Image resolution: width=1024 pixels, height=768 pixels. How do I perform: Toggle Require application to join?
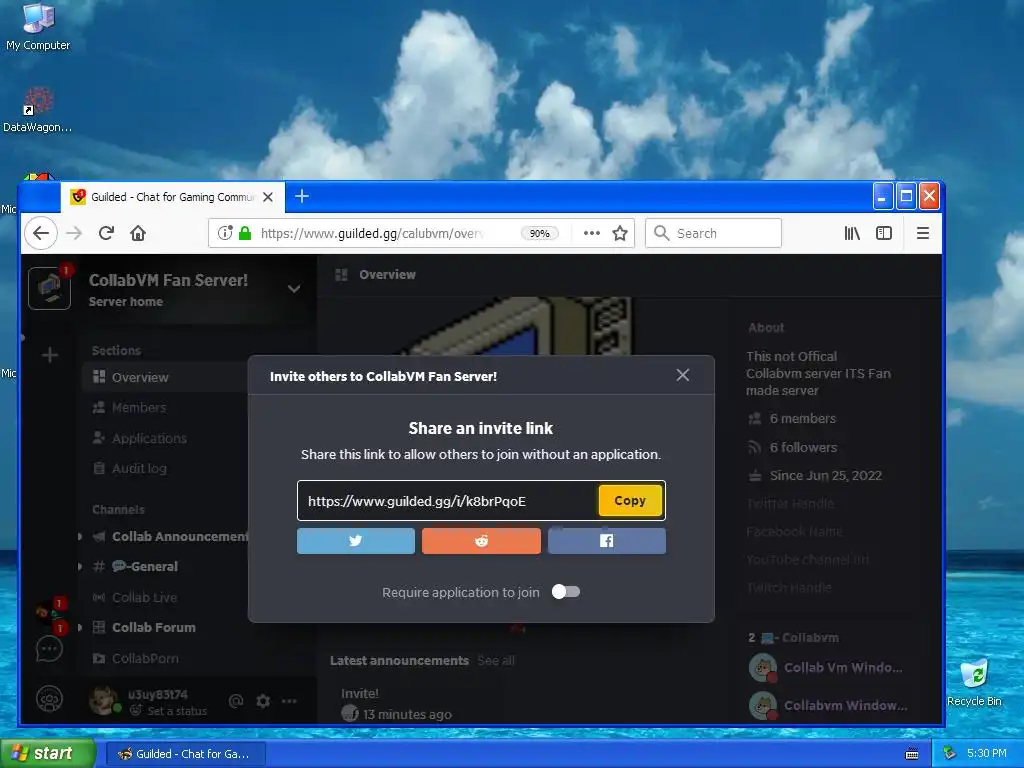coord(566,592)
